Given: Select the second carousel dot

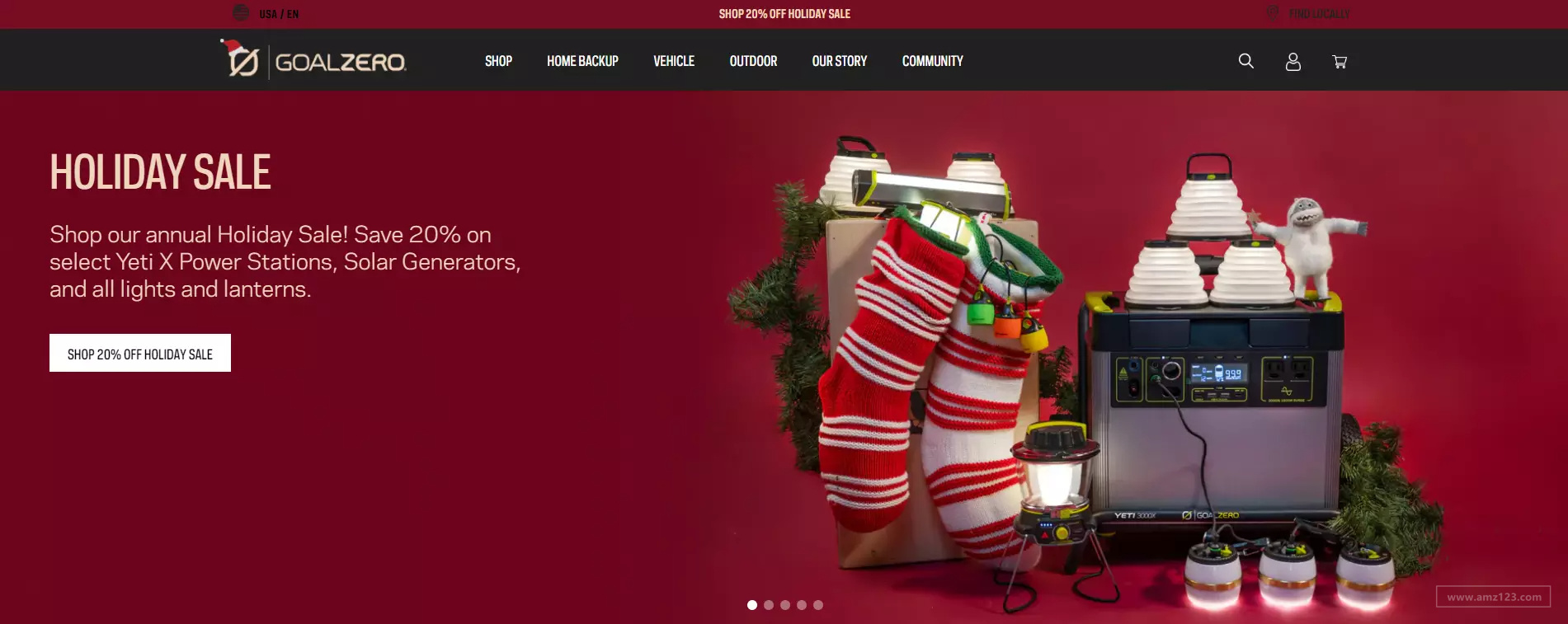Looking at the screenshot, I should coord(769,605).
